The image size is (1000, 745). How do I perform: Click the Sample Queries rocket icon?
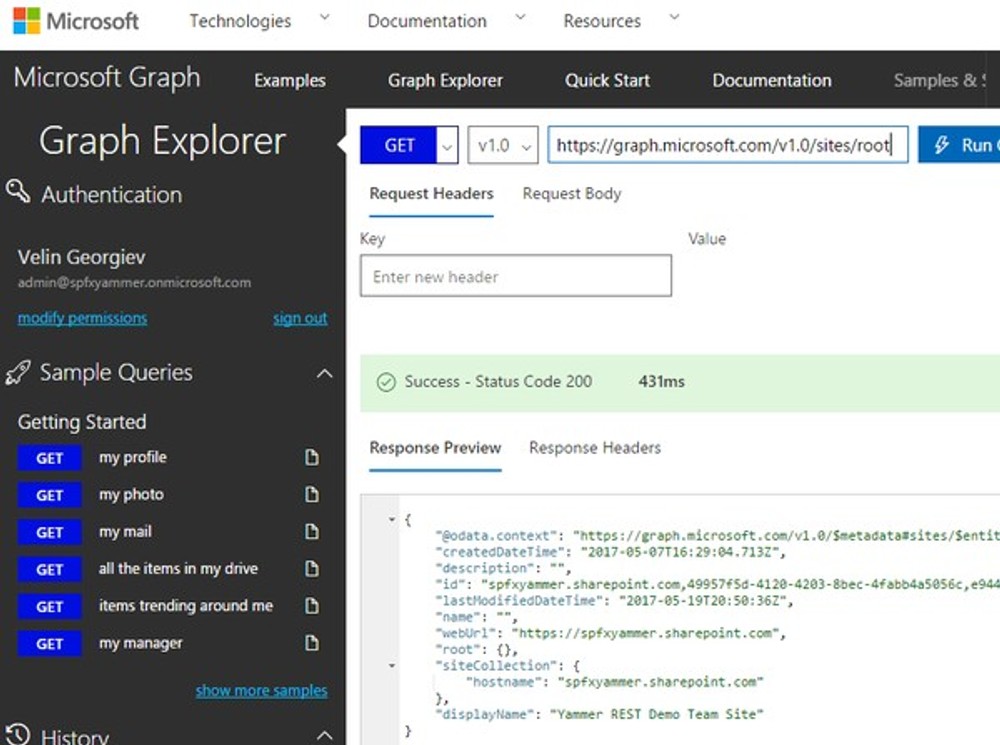click(16, 371)
